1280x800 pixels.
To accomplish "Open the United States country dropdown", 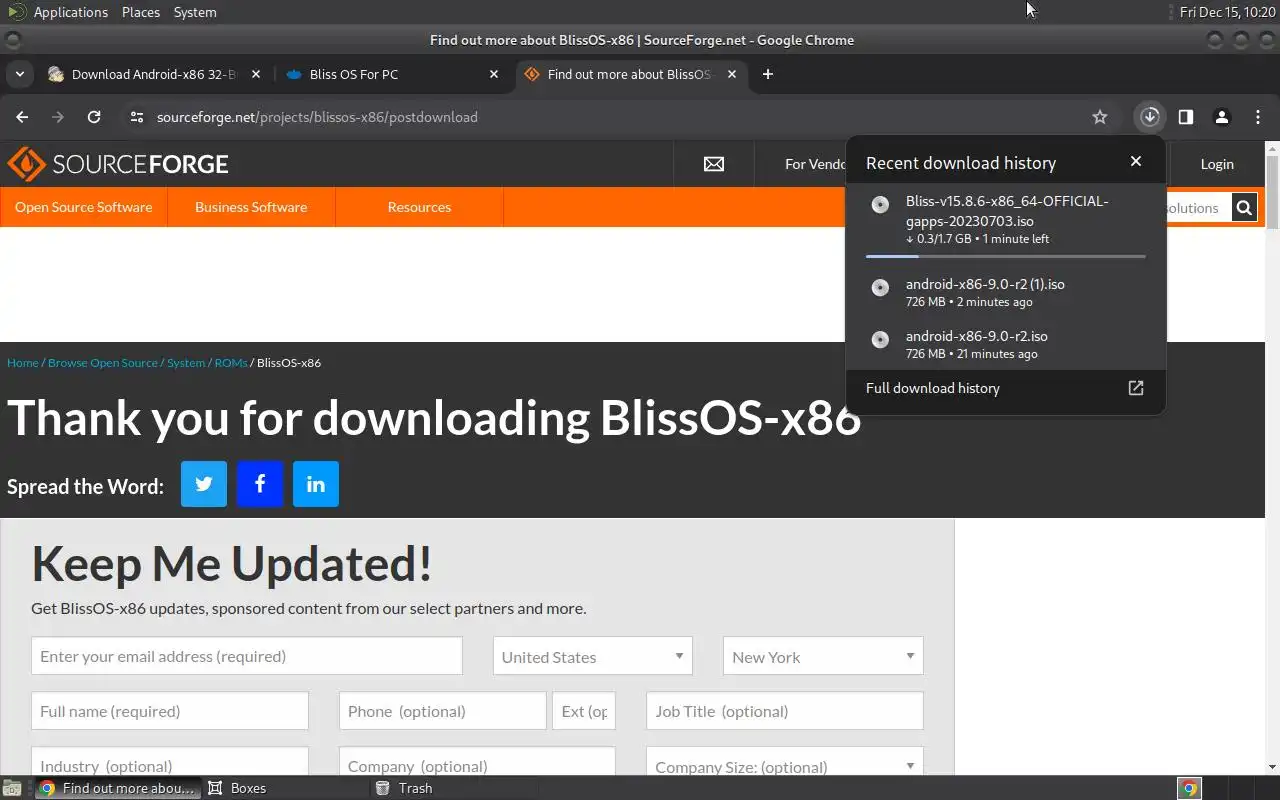I will 593,656.
